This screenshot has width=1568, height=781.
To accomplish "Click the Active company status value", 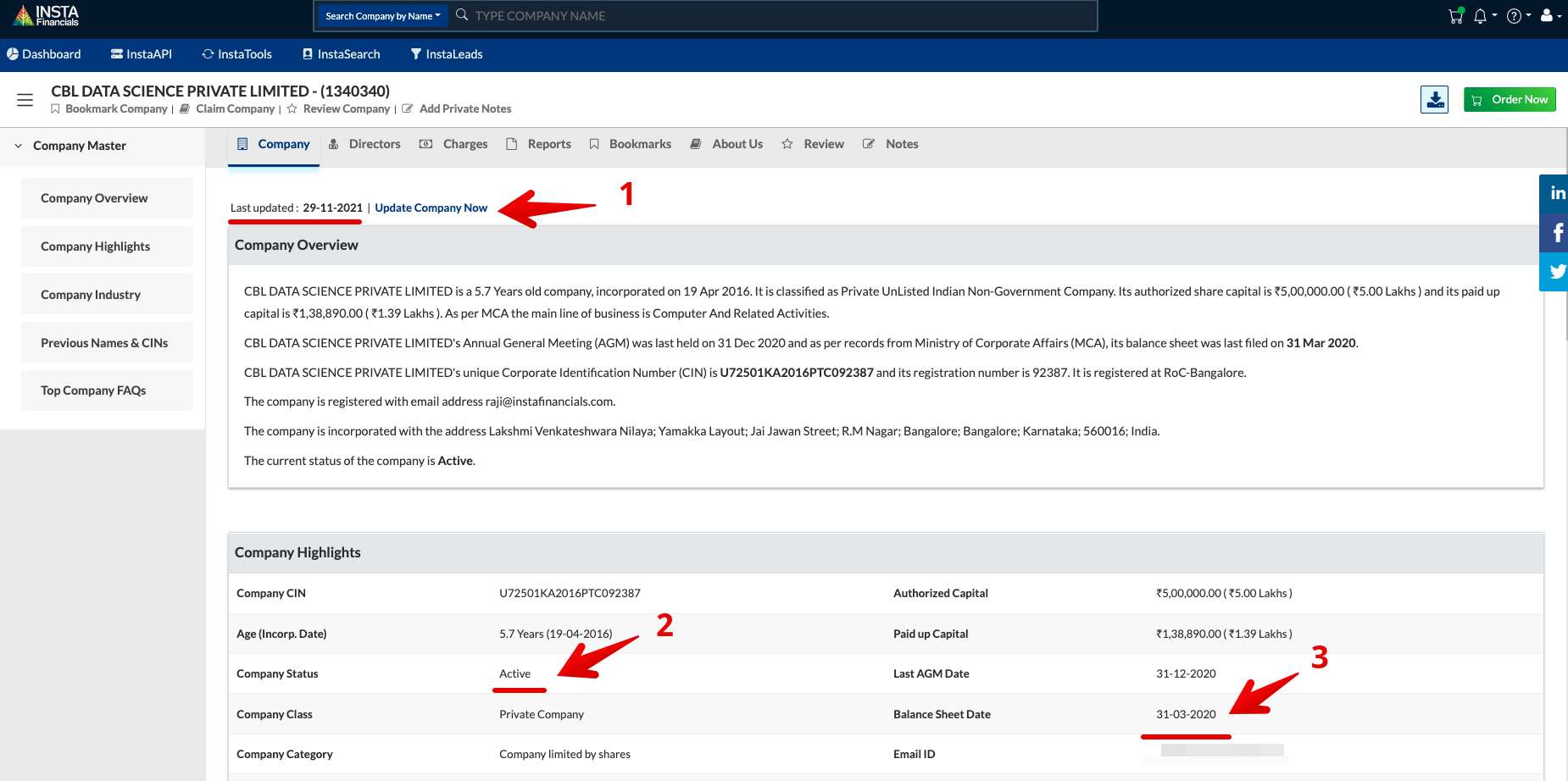I will point(514,673).
